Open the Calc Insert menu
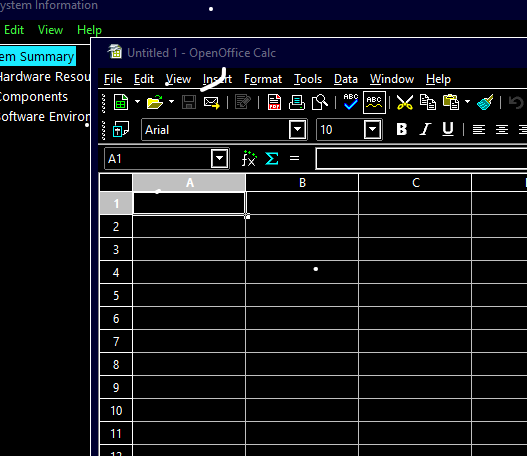Screen dimensions: 527x456 click(217, 79)
